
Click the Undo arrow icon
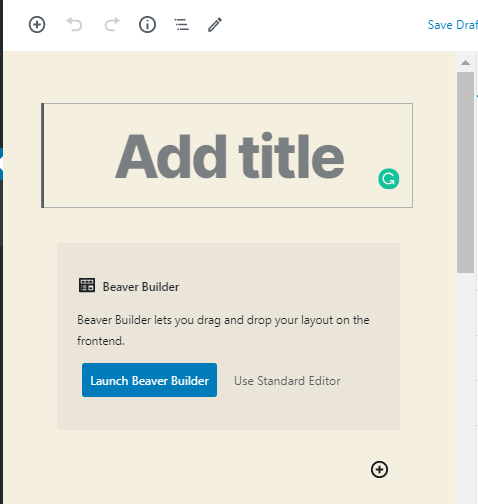pyautogui.click(x=74, y=24)
